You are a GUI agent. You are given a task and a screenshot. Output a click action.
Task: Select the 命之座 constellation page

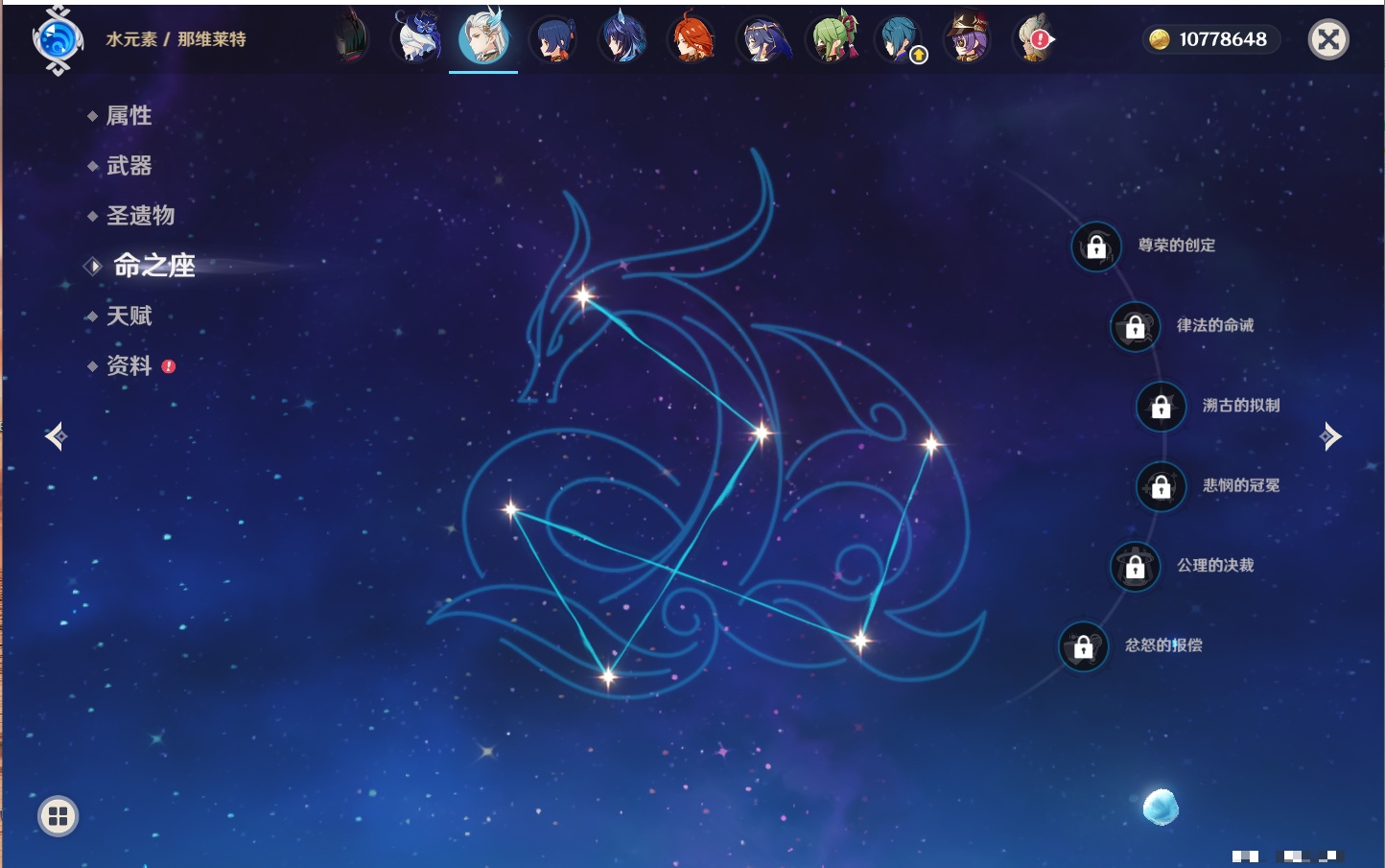pos(154,266)
